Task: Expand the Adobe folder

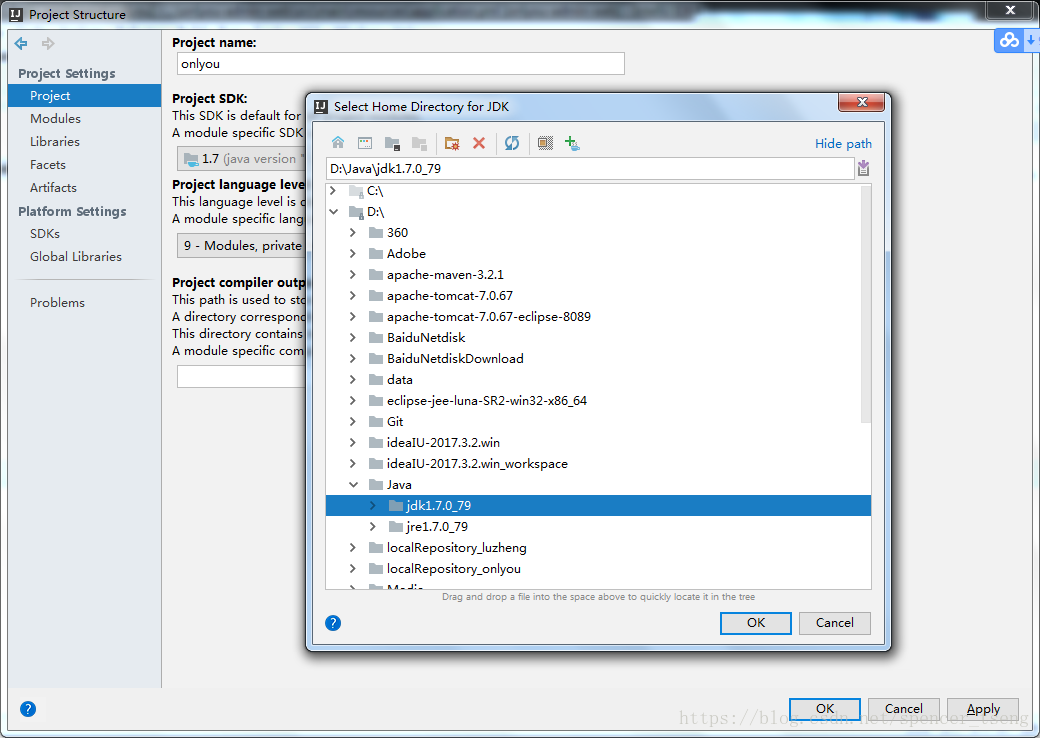Action: (x=353, y=254)
